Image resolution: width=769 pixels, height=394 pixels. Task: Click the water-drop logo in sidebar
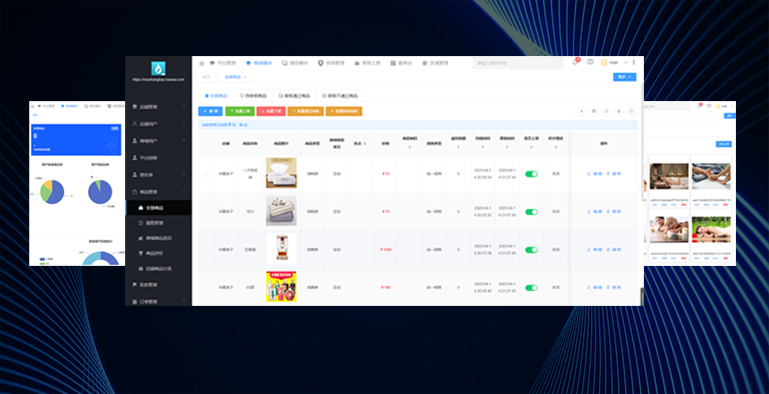158,68
